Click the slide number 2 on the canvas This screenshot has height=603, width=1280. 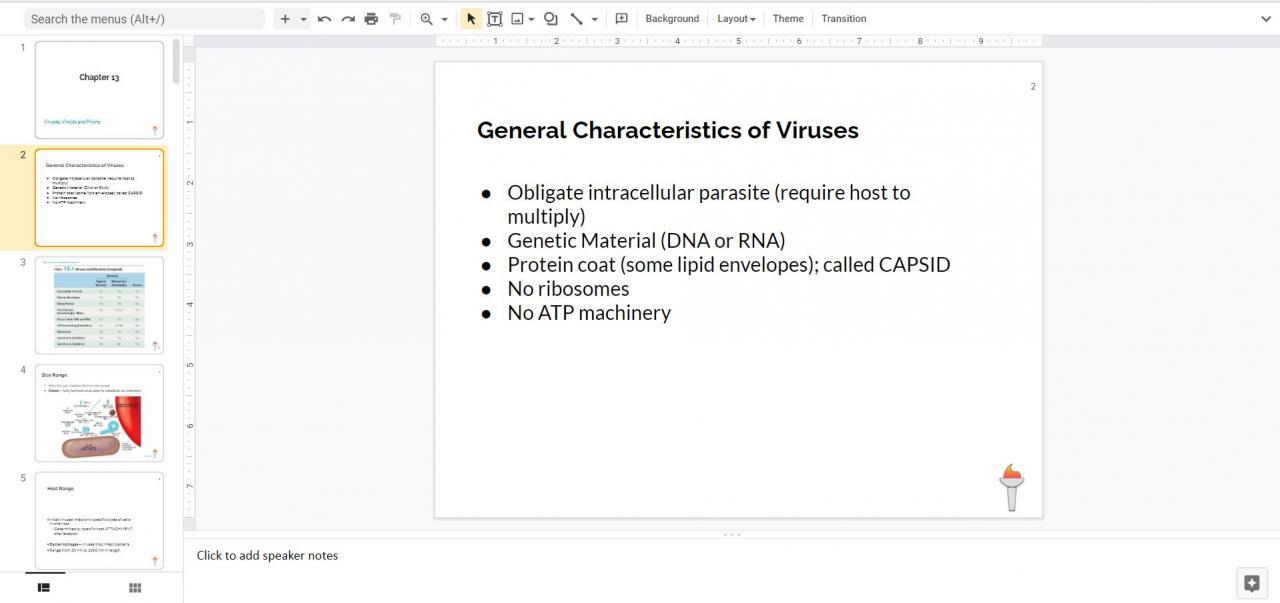coord(1033,86)
